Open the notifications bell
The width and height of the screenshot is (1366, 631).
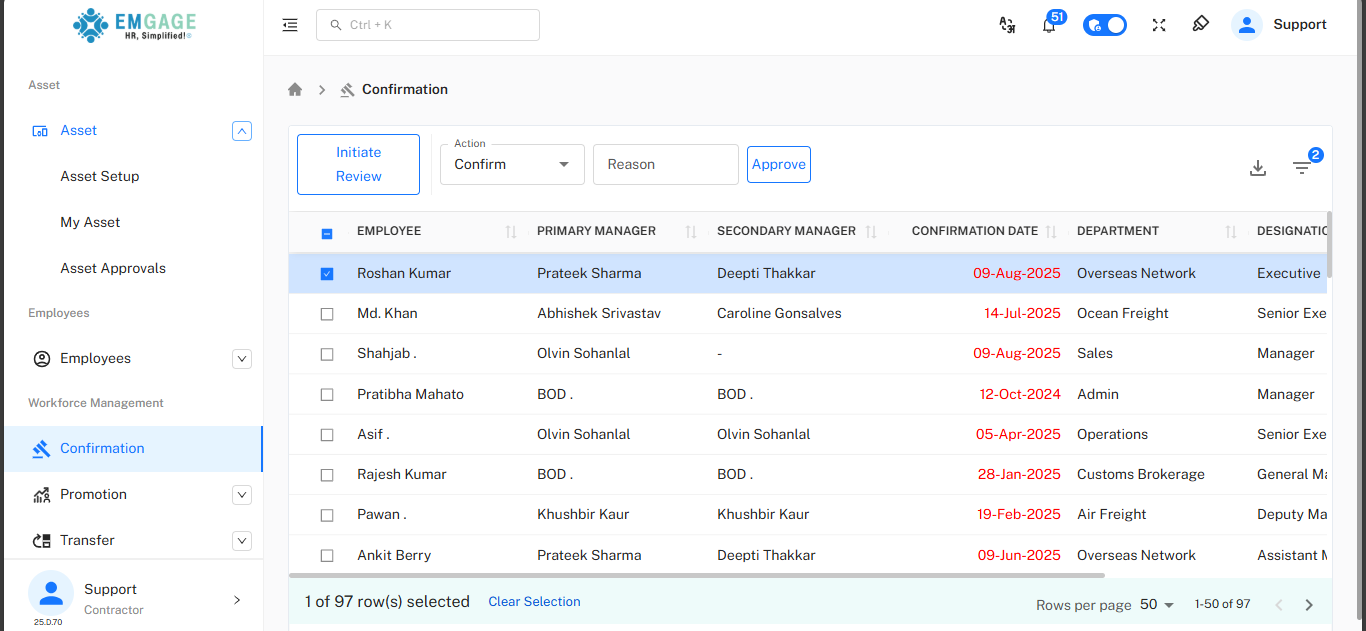tap(1049, 26)
